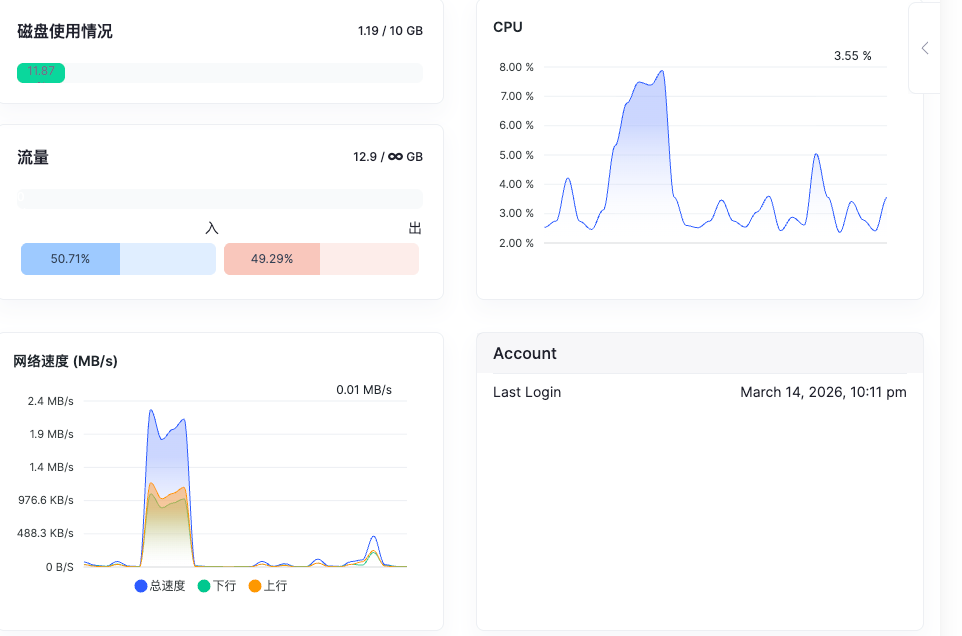This screenshot has height=636, width=962.
Task: Click the empty traffic usage progress bar
Action: pos(220,199)
